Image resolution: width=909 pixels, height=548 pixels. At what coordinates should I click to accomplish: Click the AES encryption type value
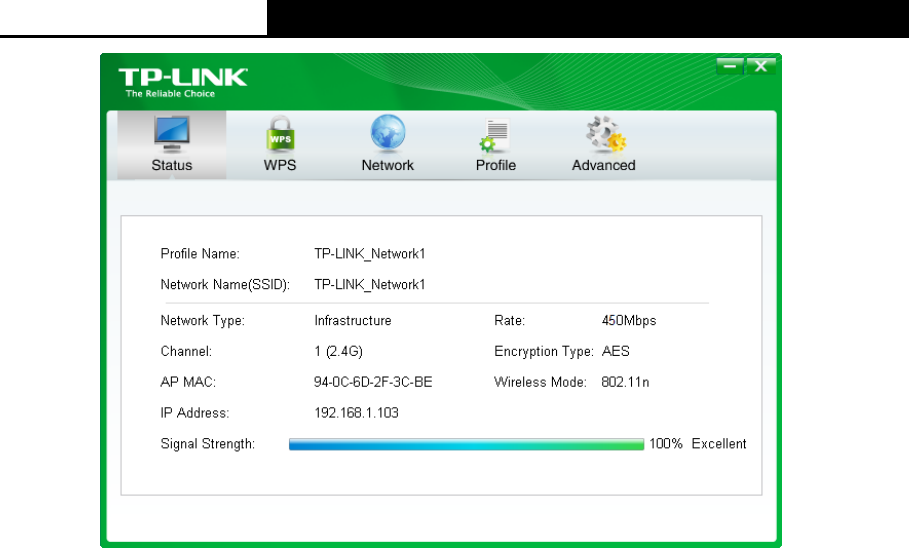(x=616, y=351)
